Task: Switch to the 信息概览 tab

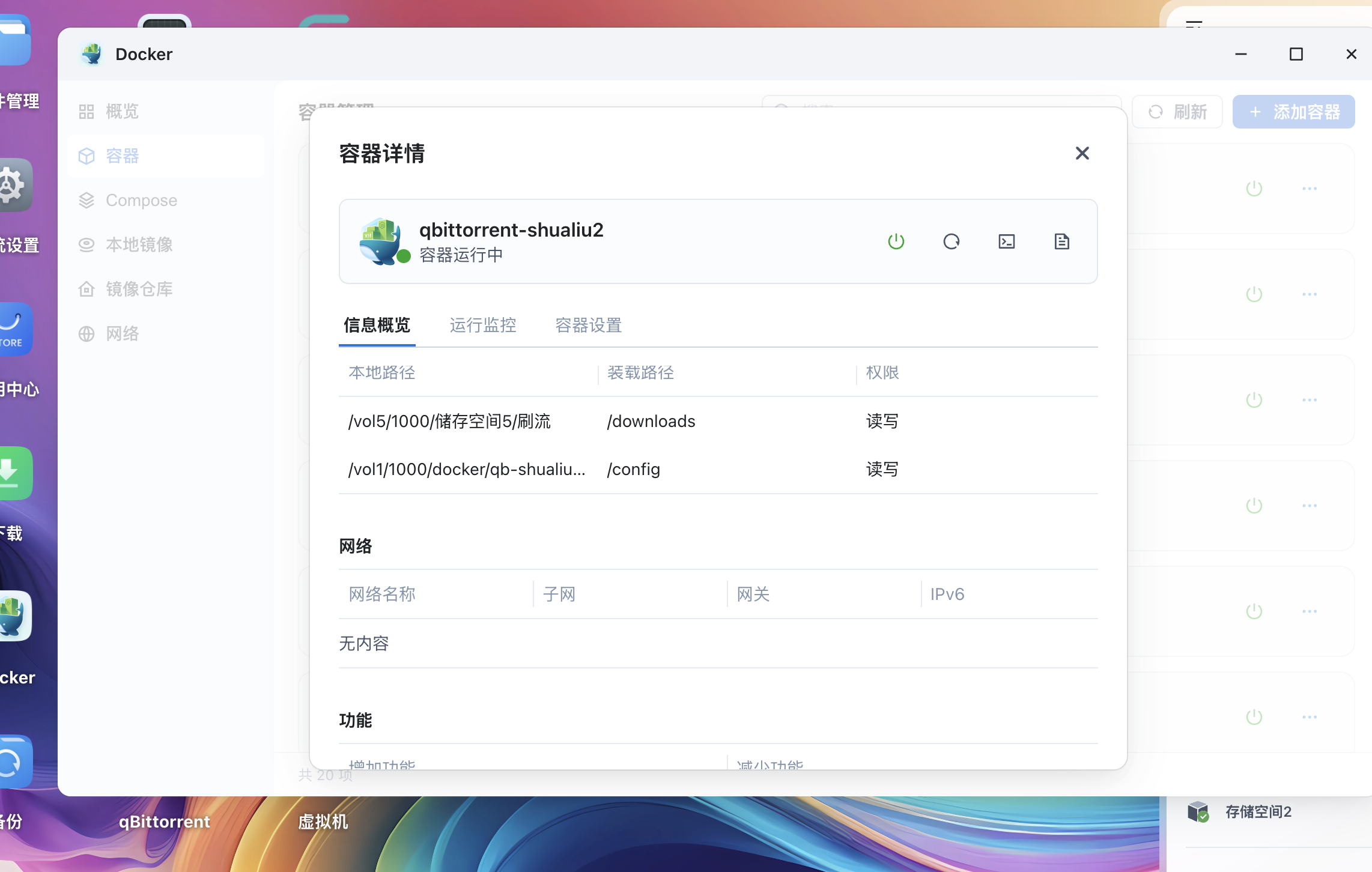Action: 377,325
